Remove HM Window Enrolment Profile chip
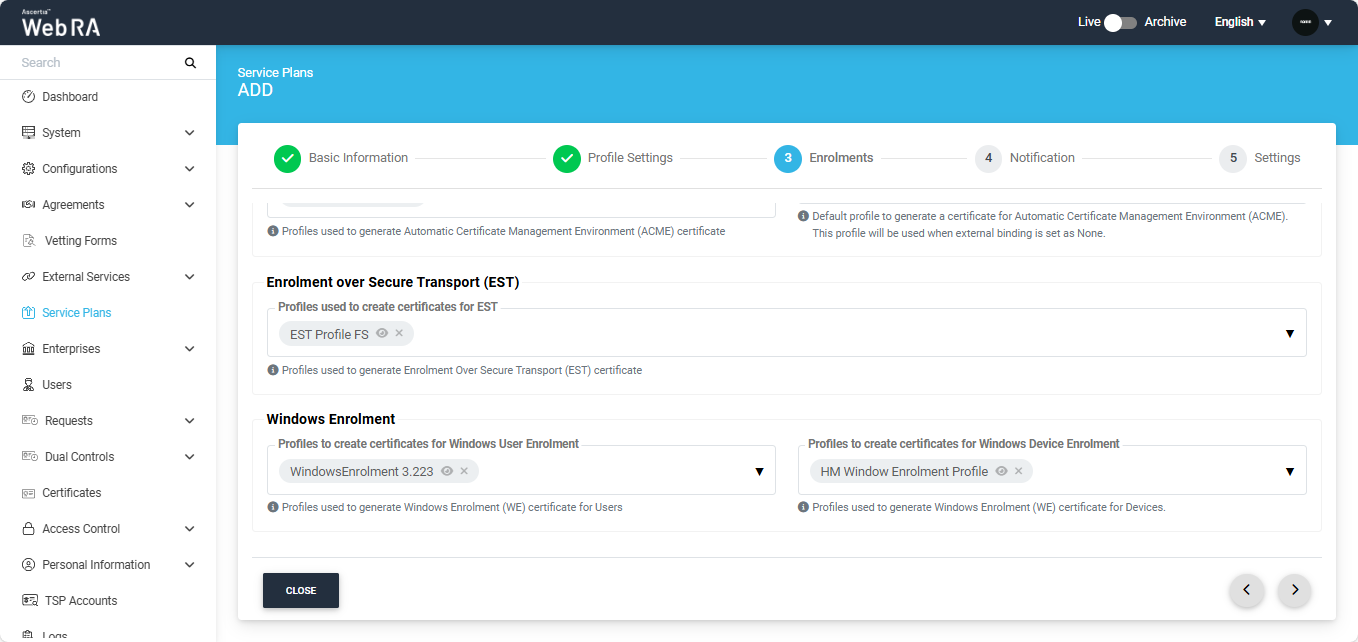This screenshot has width=1358, height=642. (x=1018, y=470)
